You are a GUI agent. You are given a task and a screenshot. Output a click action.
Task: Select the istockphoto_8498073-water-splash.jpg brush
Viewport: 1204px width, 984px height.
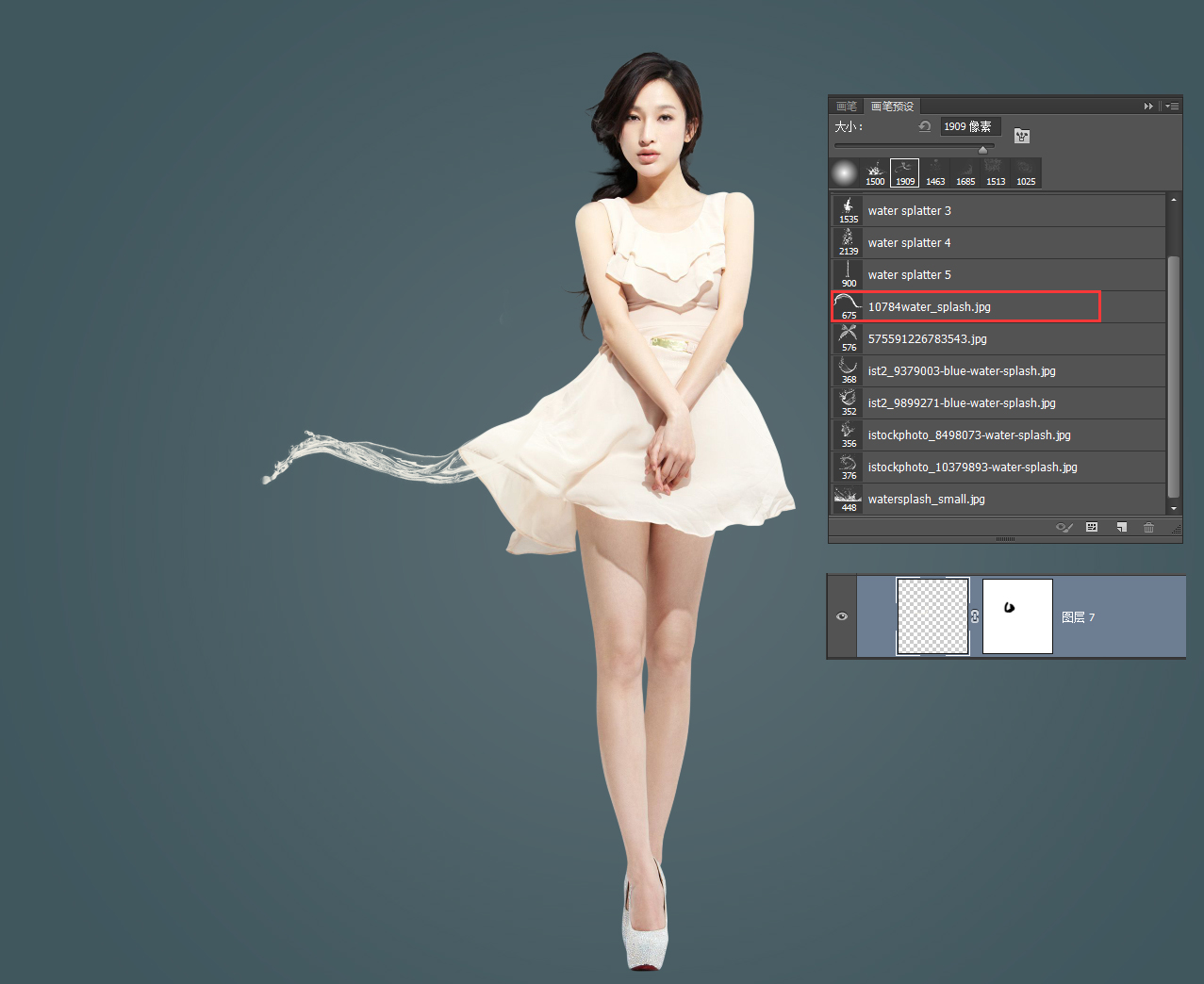(x=998, y=435)
